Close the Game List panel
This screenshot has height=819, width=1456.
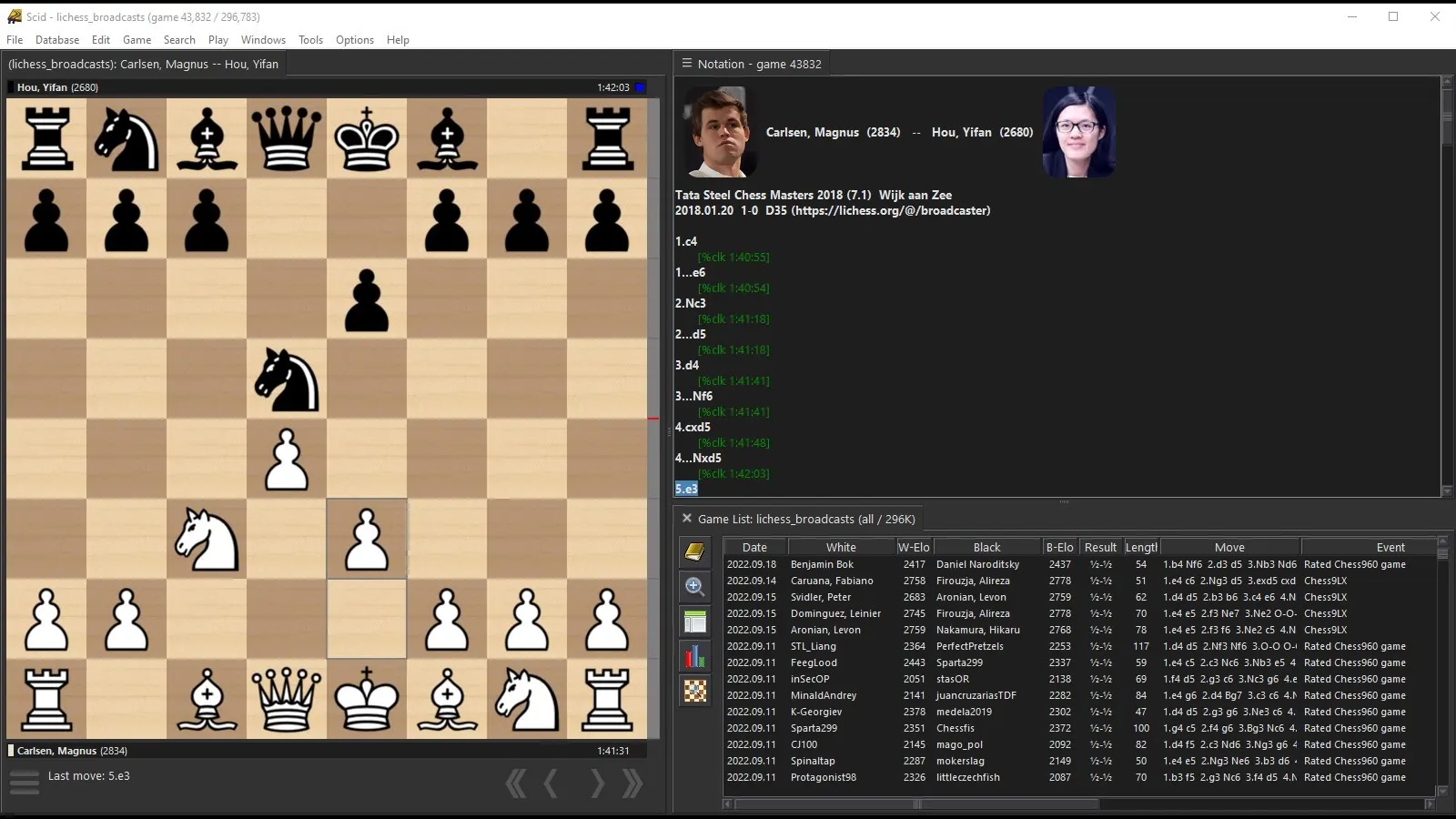pyautogui.click(x=687, y=519)
